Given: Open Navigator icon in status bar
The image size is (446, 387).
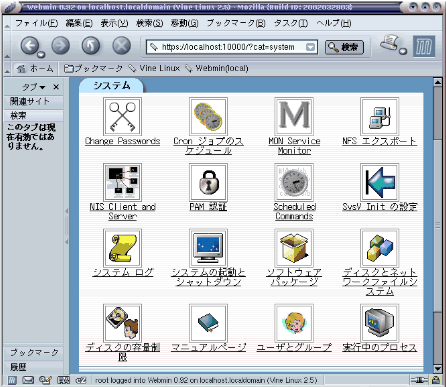Looking at the screenshot, I should point(12,380).
